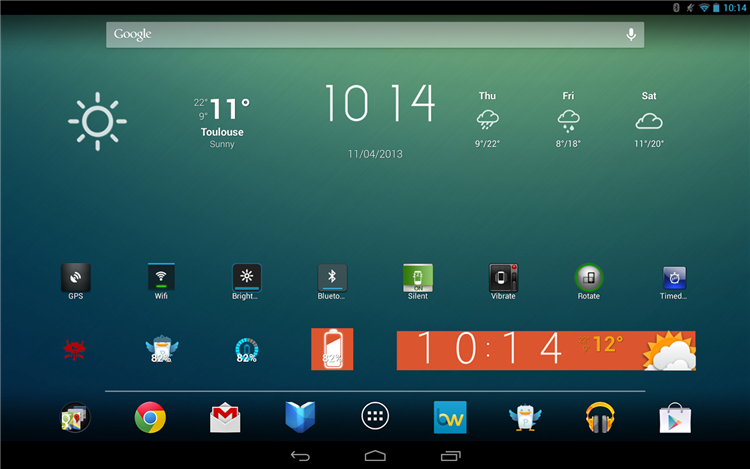Tap the Android home button

pyautogui.click(x=375, y=456)
